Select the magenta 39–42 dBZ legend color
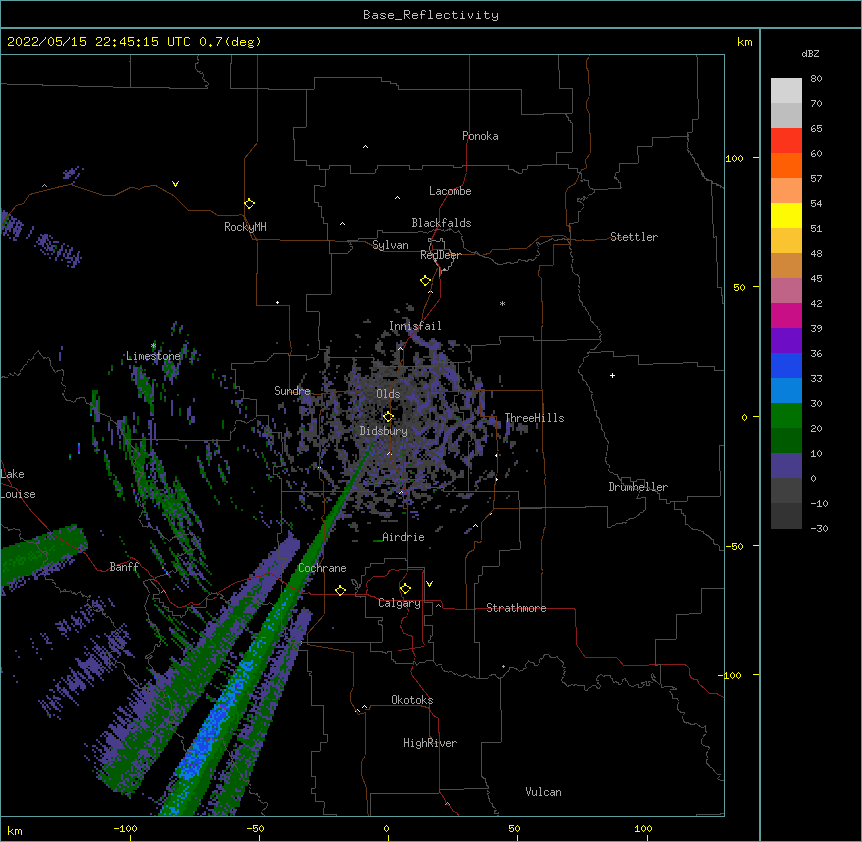 point(786,315)
